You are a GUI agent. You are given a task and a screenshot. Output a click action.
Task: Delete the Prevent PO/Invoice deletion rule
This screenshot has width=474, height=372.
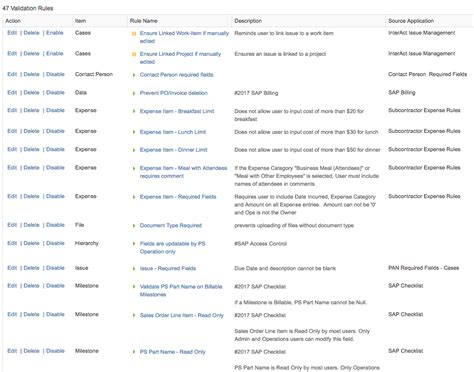pyautogui.click(x=31, y=93)
